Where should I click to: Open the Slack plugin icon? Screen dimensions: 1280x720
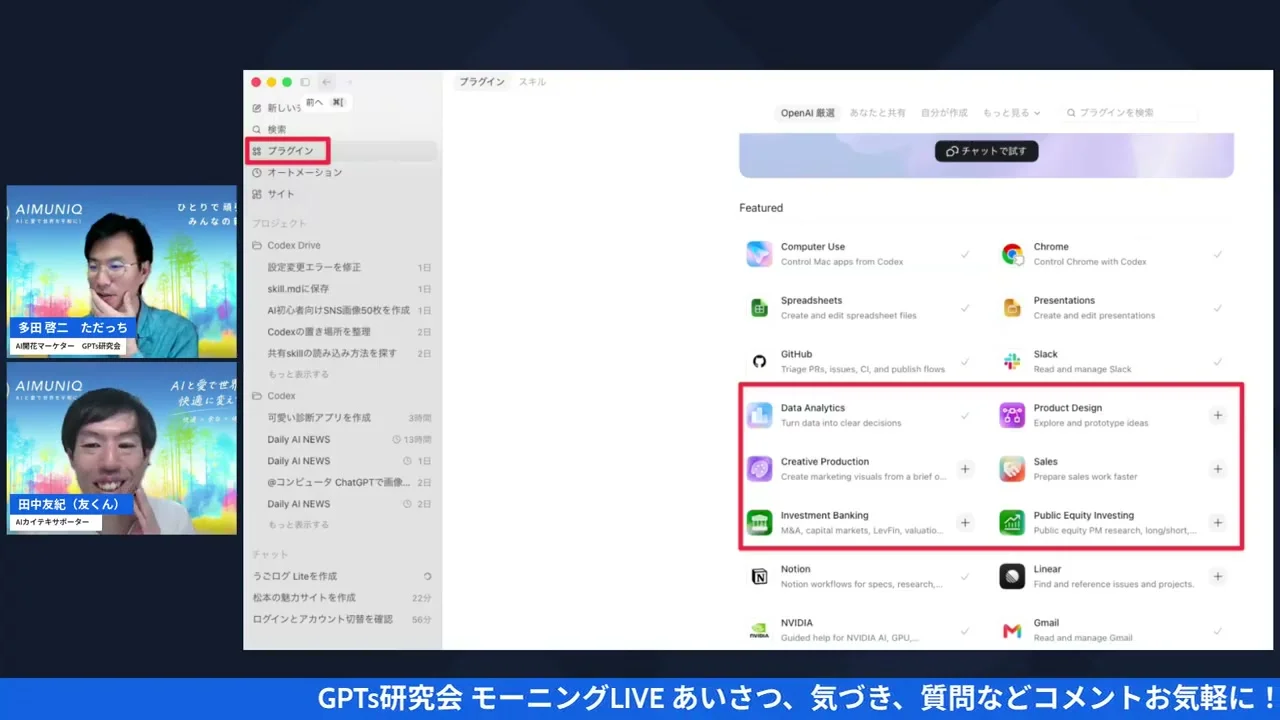1012,361
